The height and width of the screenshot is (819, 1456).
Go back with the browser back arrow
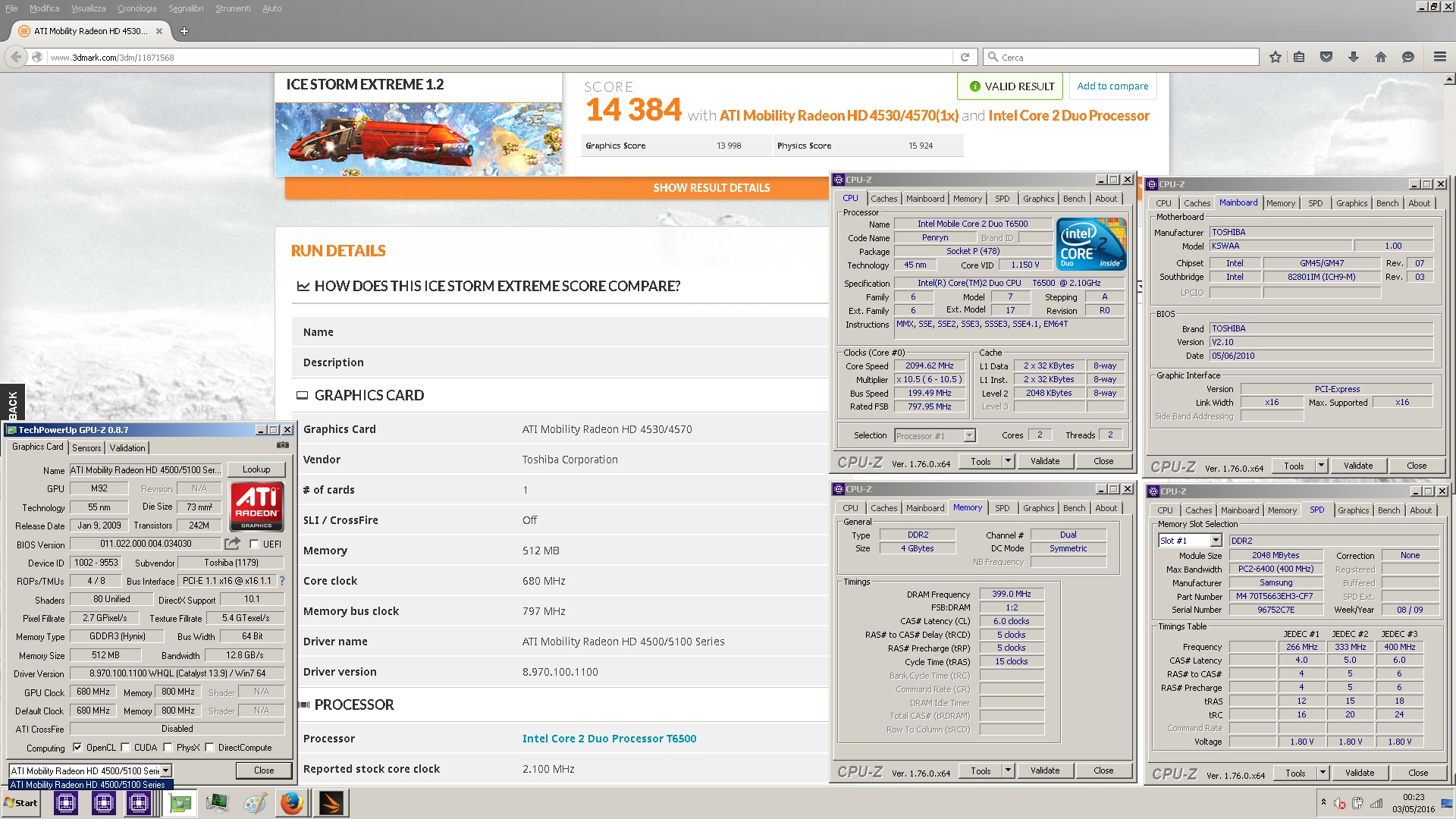pos(16,57)
